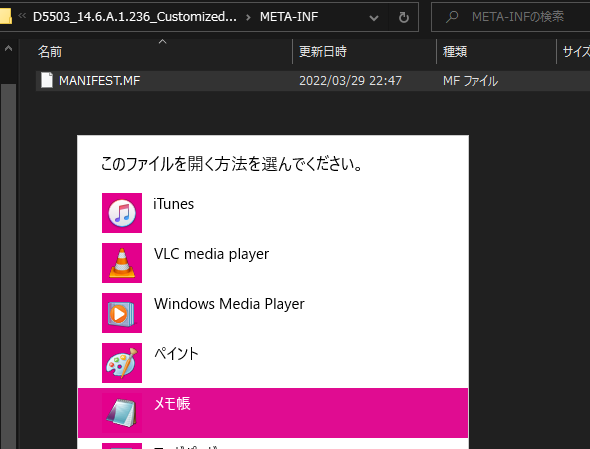Click the folder icon in address bar
This screenshot has height=449, width=590.
(5, 17)
